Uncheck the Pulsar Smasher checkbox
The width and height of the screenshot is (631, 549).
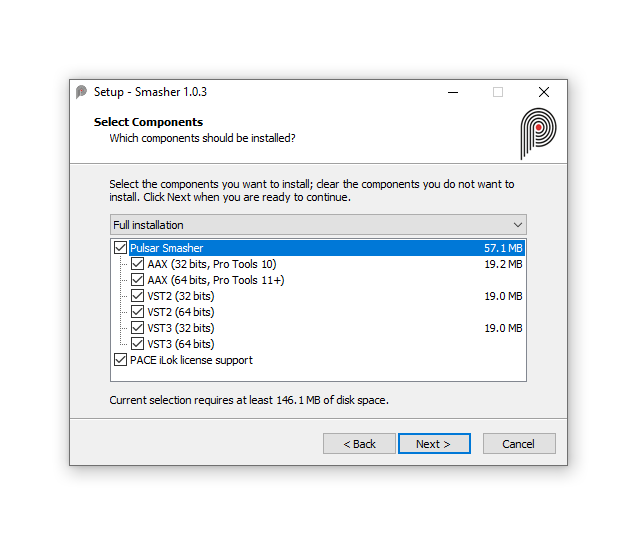pos(121,248)
